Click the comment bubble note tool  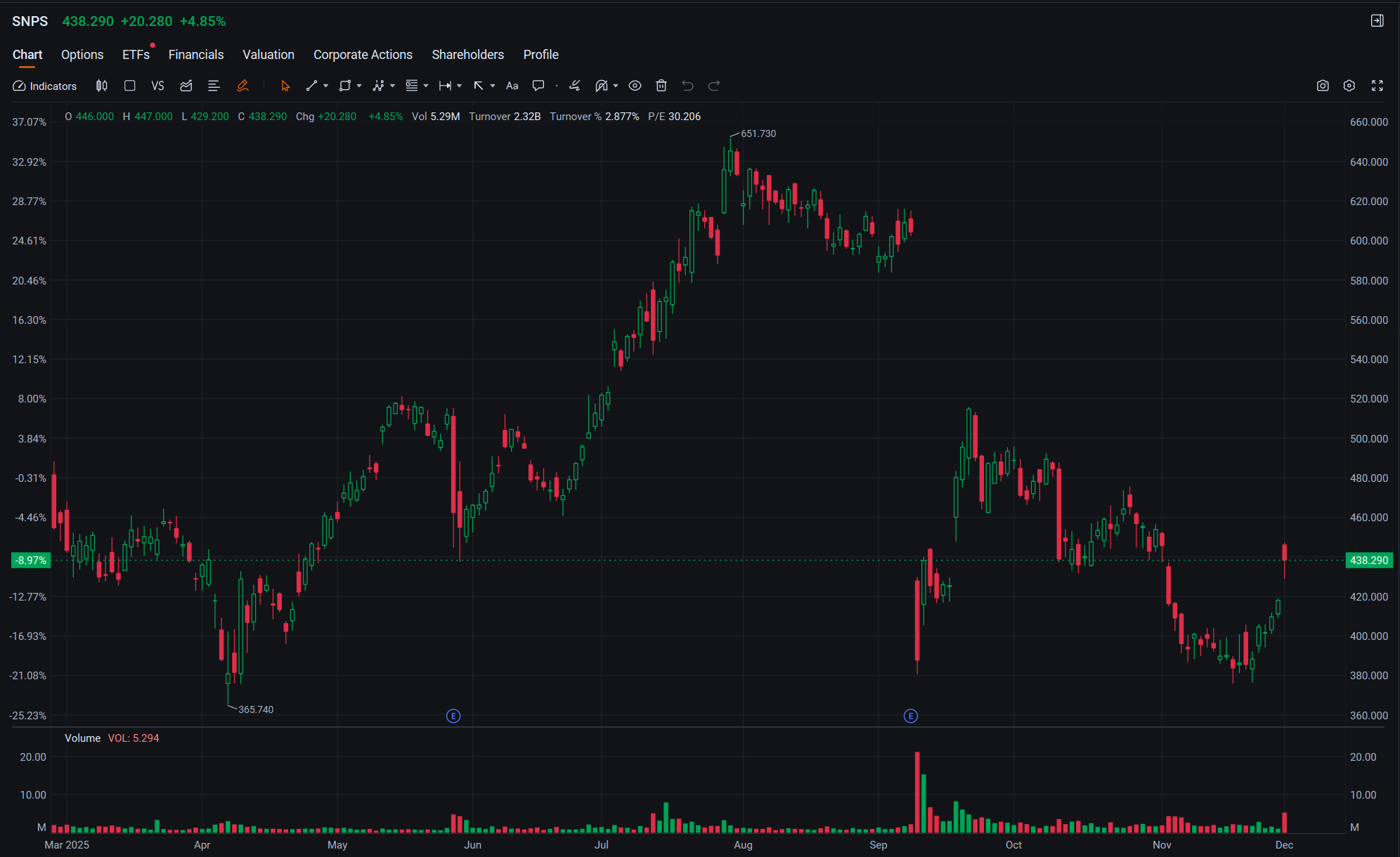click(538, 86)
